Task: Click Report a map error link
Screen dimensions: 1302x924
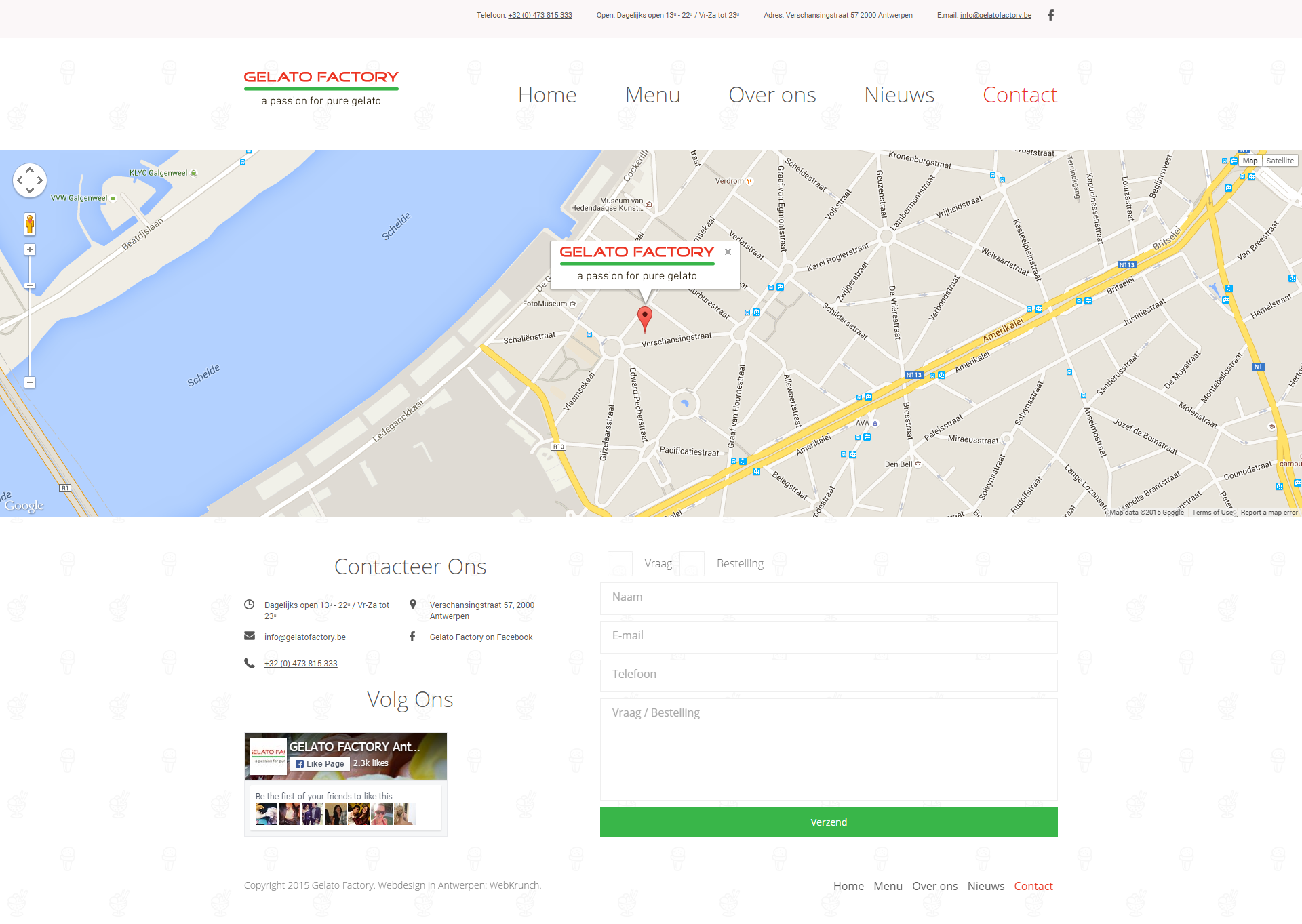Action: point(1269,513)
